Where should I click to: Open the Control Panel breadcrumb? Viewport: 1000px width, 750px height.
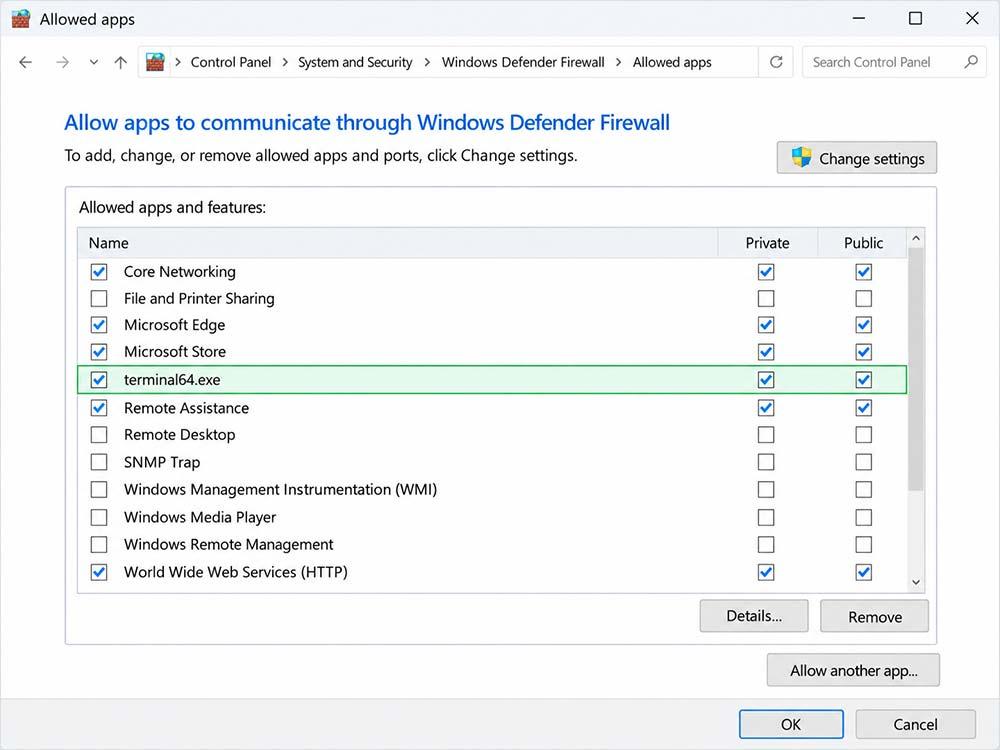point(231,62)
